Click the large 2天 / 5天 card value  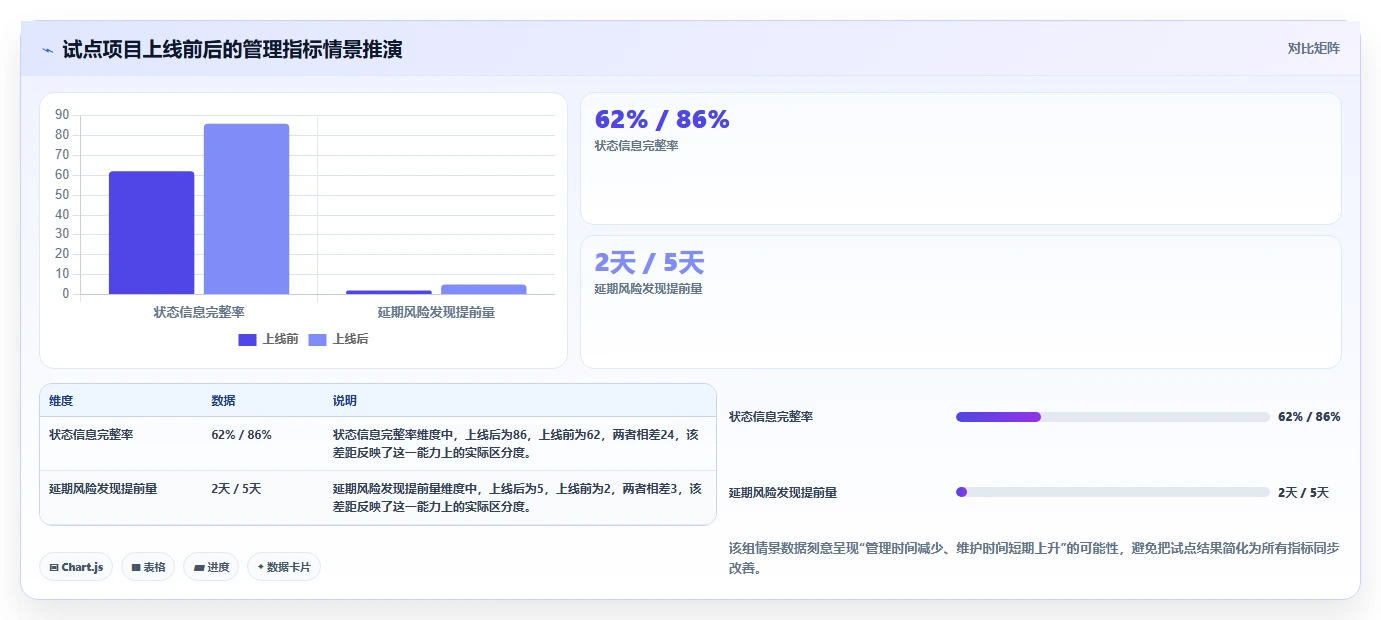649,263
